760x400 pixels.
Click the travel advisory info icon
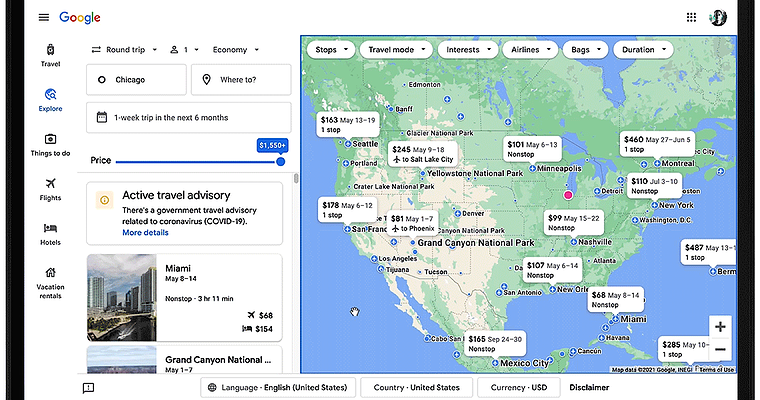[104, 200]
